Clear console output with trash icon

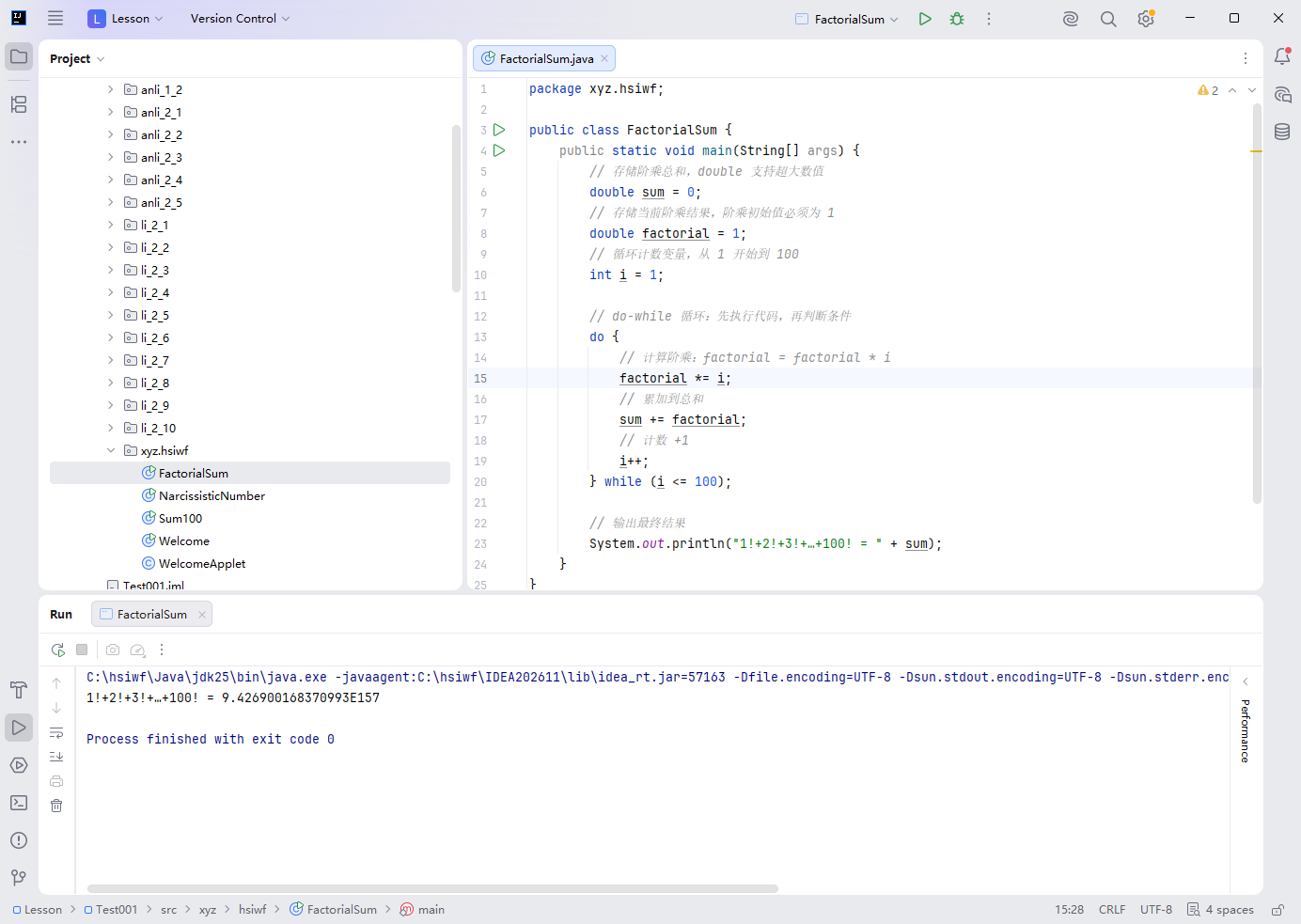coord(56,806)
